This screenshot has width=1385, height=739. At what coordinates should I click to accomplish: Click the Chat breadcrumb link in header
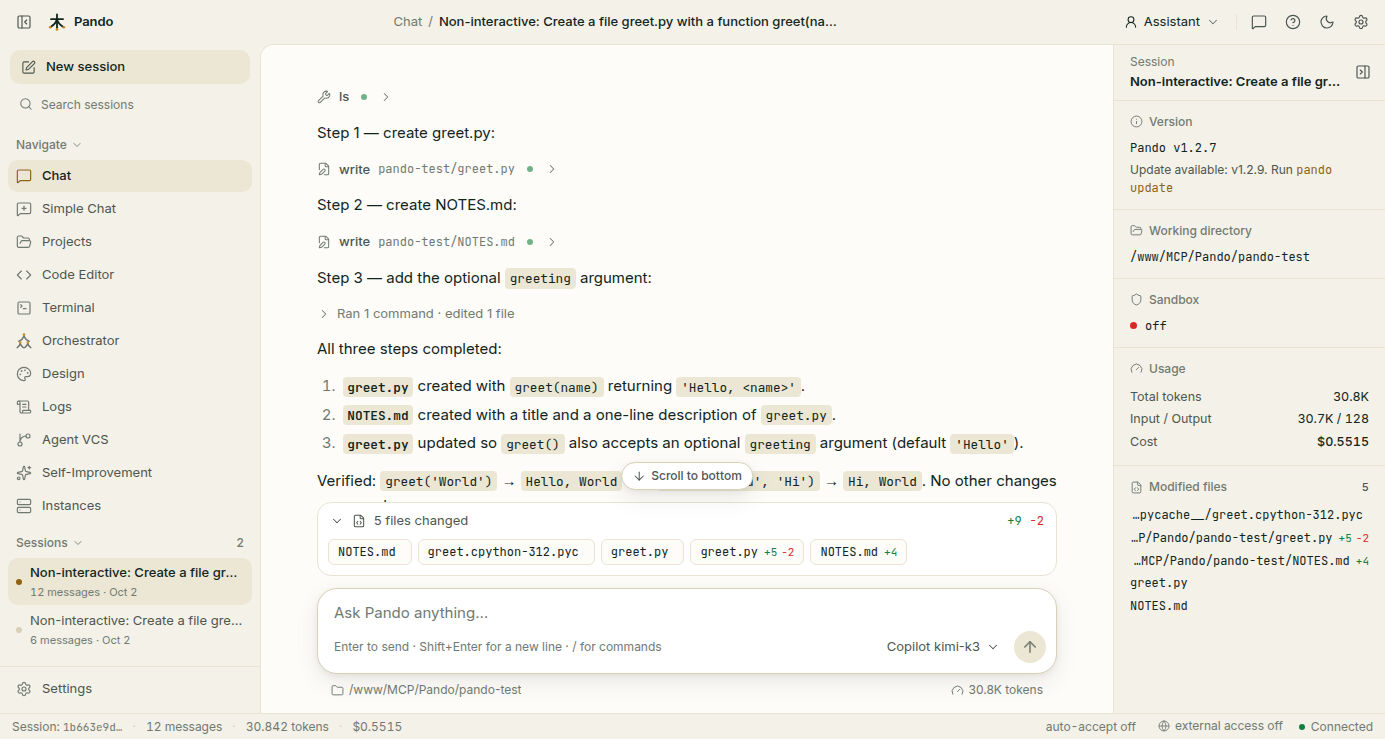pos(408,22)
